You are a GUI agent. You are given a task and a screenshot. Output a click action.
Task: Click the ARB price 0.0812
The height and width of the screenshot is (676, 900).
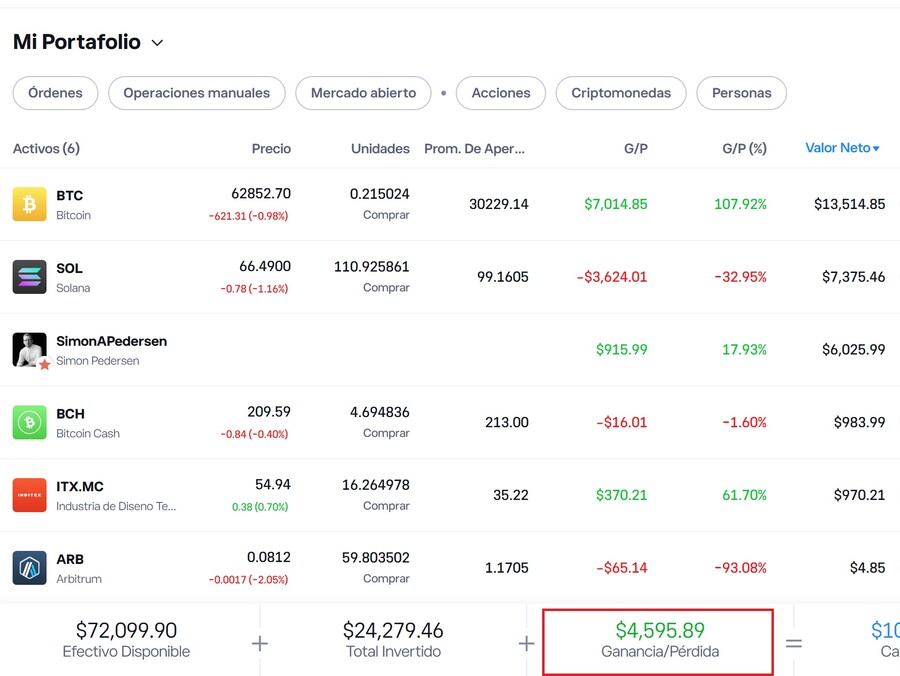click(269, 557)
